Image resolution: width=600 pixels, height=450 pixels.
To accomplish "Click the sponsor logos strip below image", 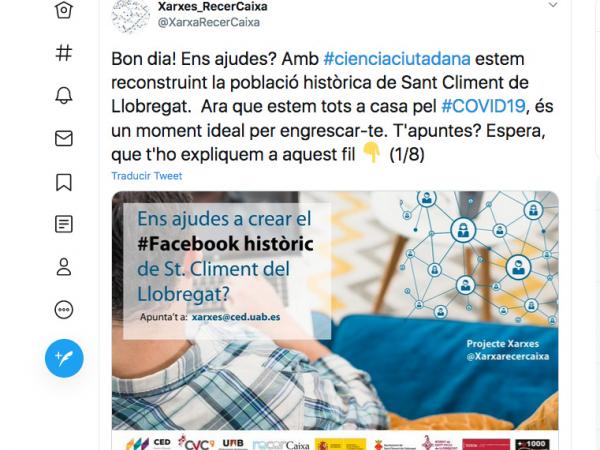I will click(335, 443).
